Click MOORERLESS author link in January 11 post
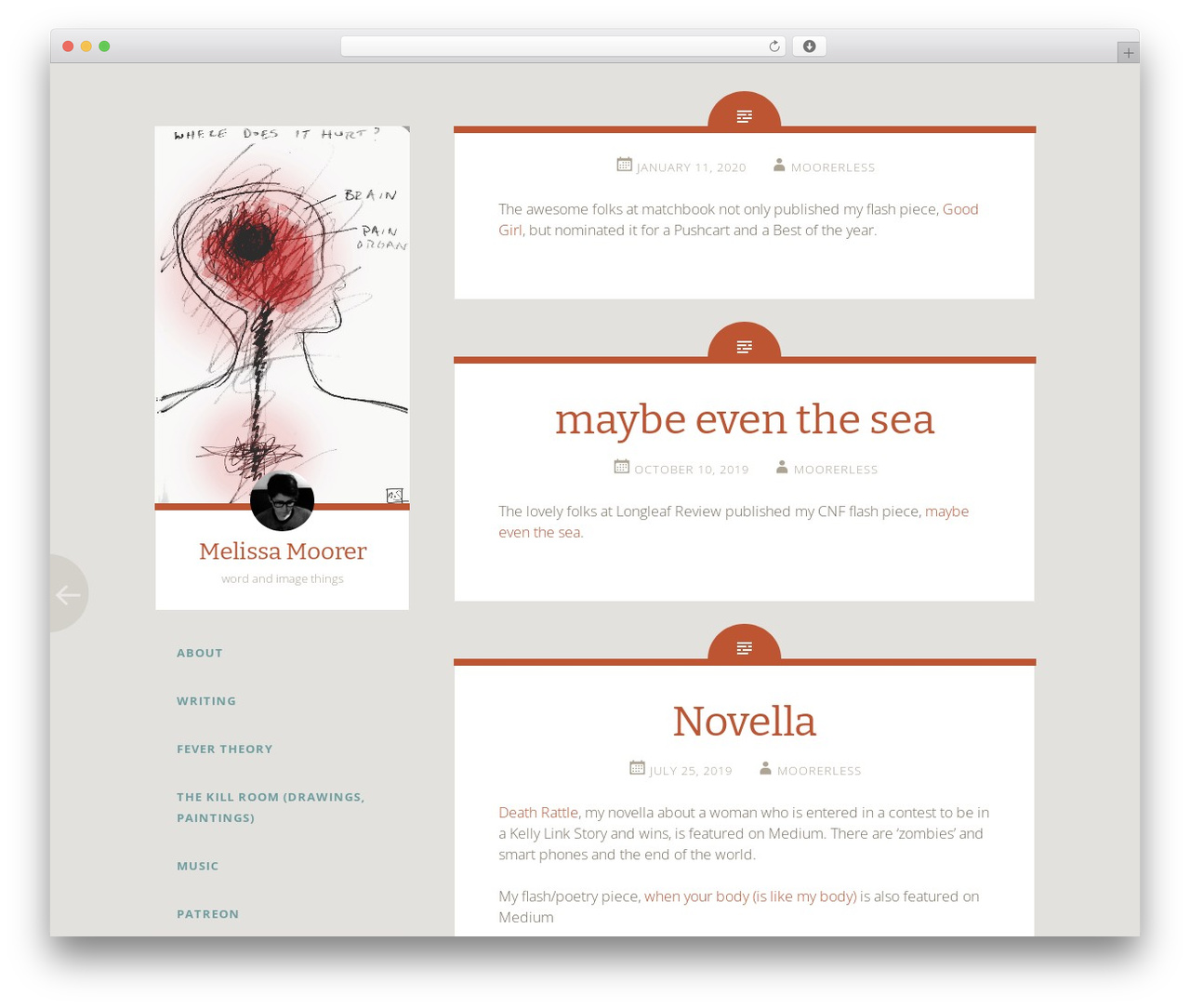The width and height of the screenshot is (1190, 1008). tap(833, 167)
